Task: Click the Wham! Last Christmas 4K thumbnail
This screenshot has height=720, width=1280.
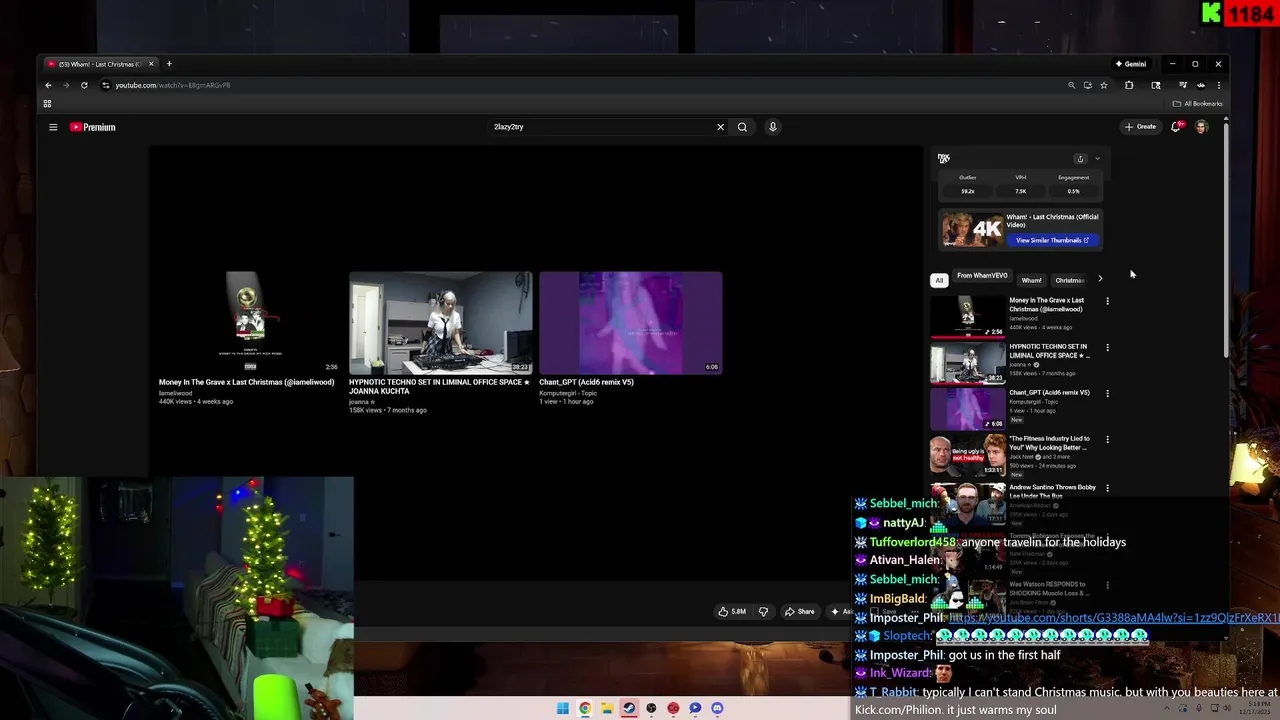Action: (971, 229)
